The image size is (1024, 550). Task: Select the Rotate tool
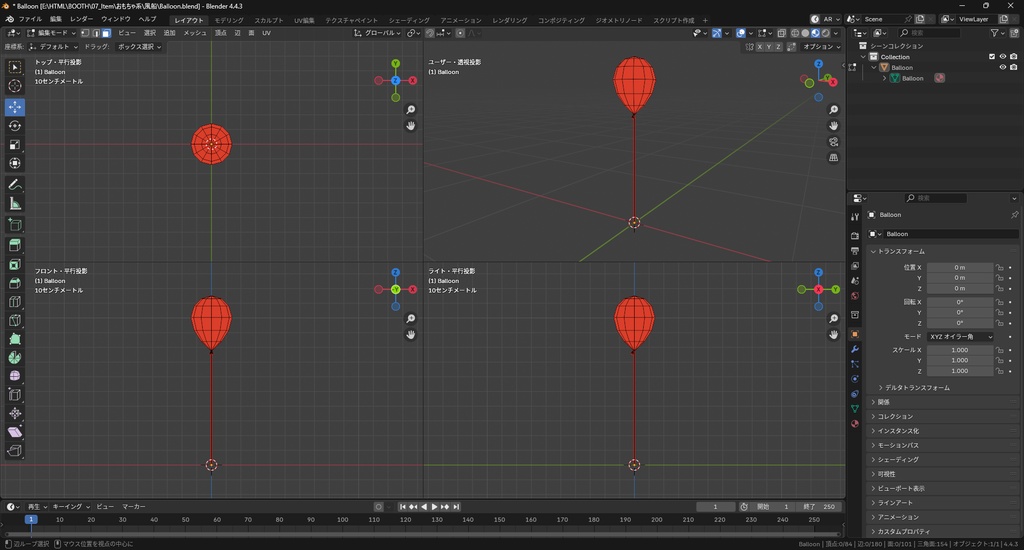click(14, 125)
